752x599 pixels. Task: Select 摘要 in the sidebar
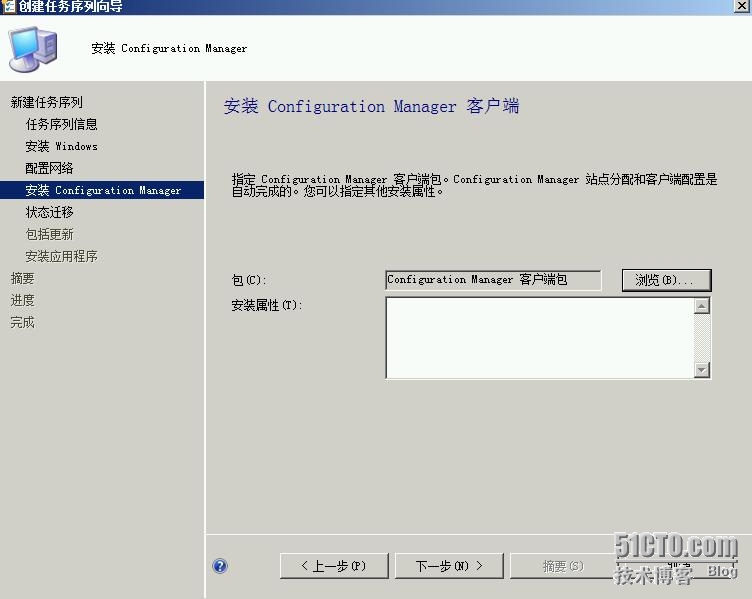(x=23, y=278)
